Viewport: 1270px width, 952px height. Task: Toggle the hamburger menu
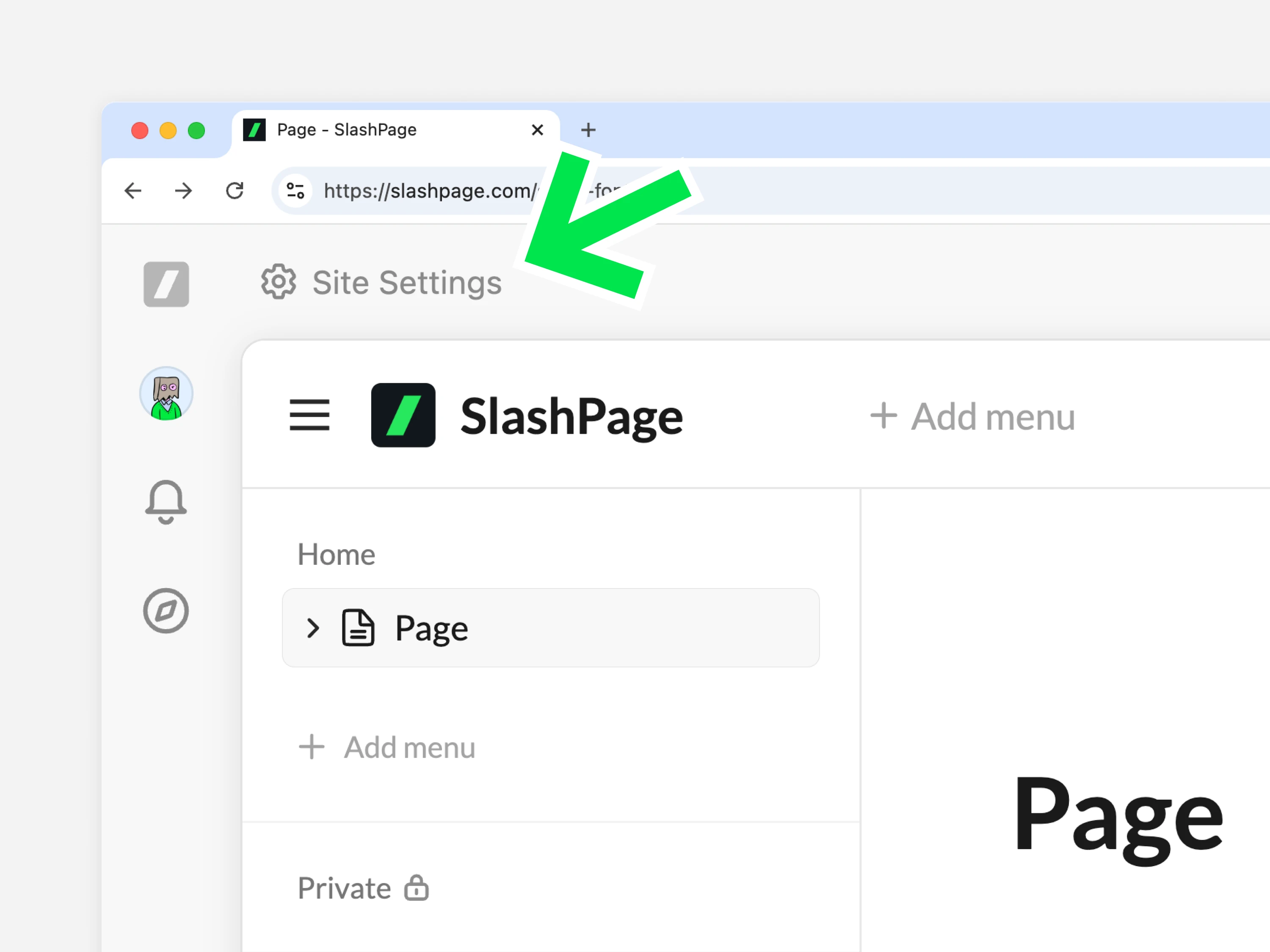pyautogui.click(x=309, y=415)
